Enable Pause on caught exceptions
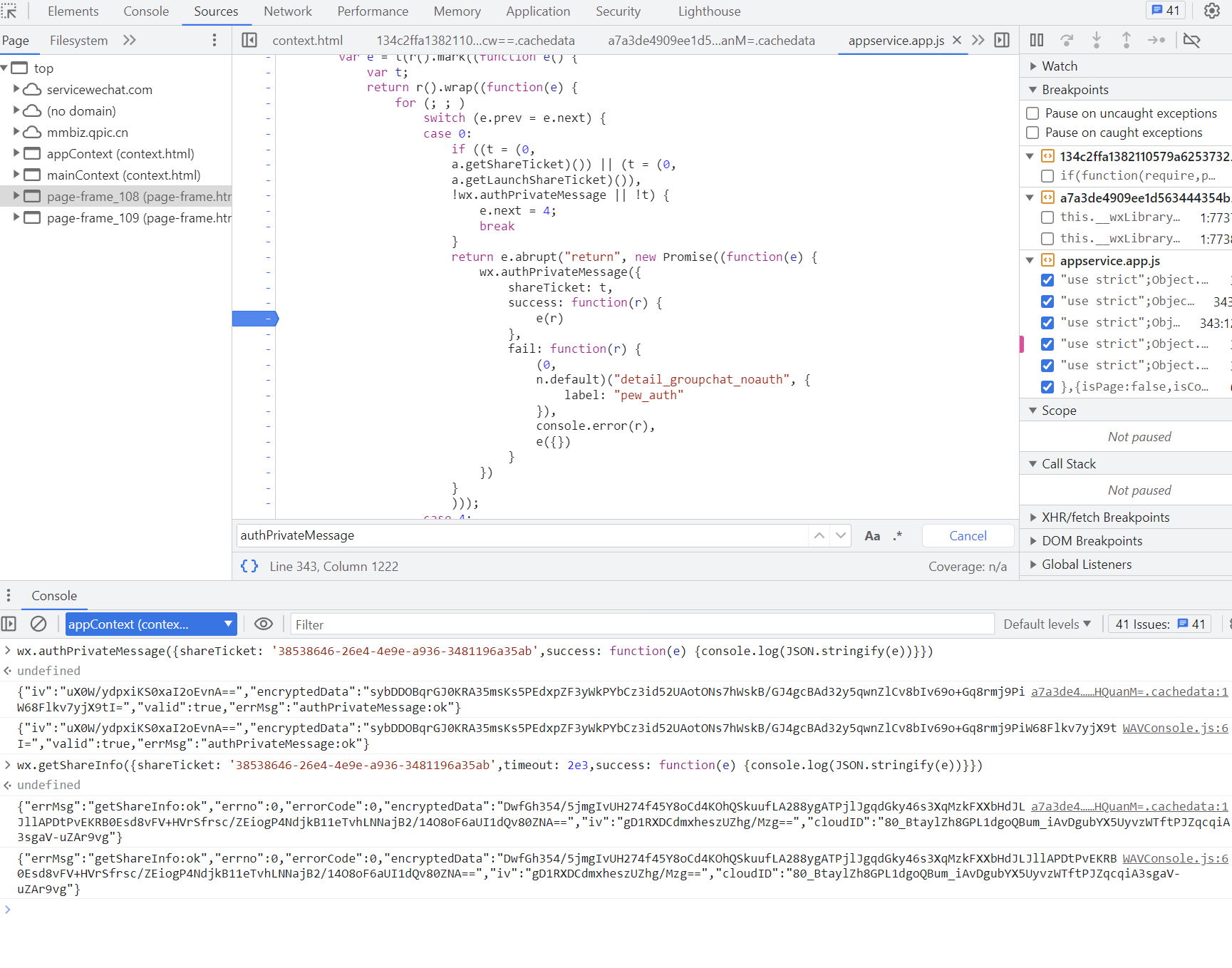Image resolution: width=1232 pixels, height=968 pixels. pyautogui.click(x=1032, y=133)
